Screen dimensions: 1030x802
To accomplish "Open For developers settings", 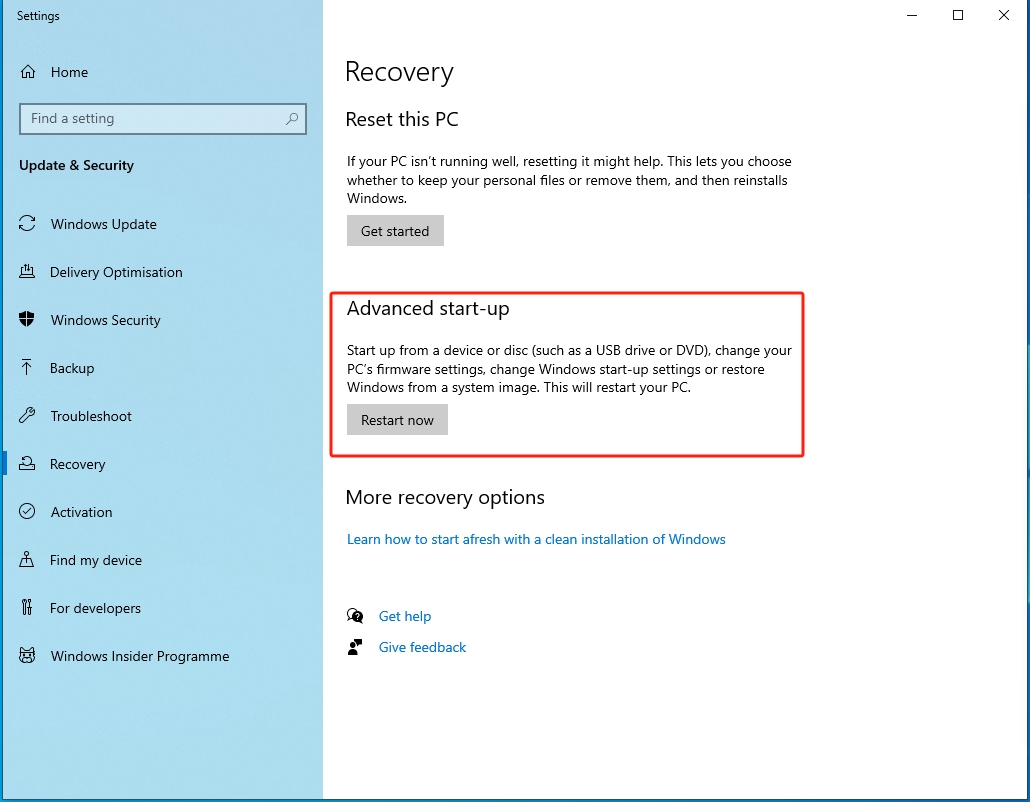I will [x=95, y=608].
